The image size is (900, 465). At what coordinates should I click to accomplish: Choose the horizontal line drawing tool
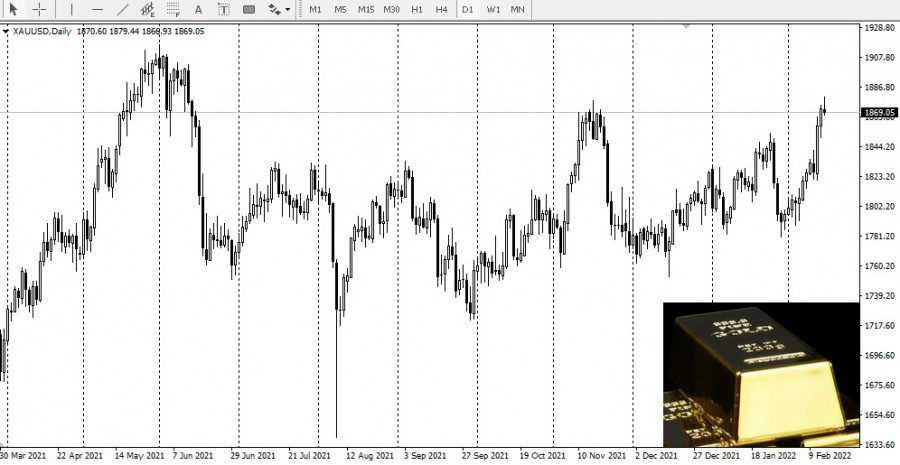(x=98, y=9)
